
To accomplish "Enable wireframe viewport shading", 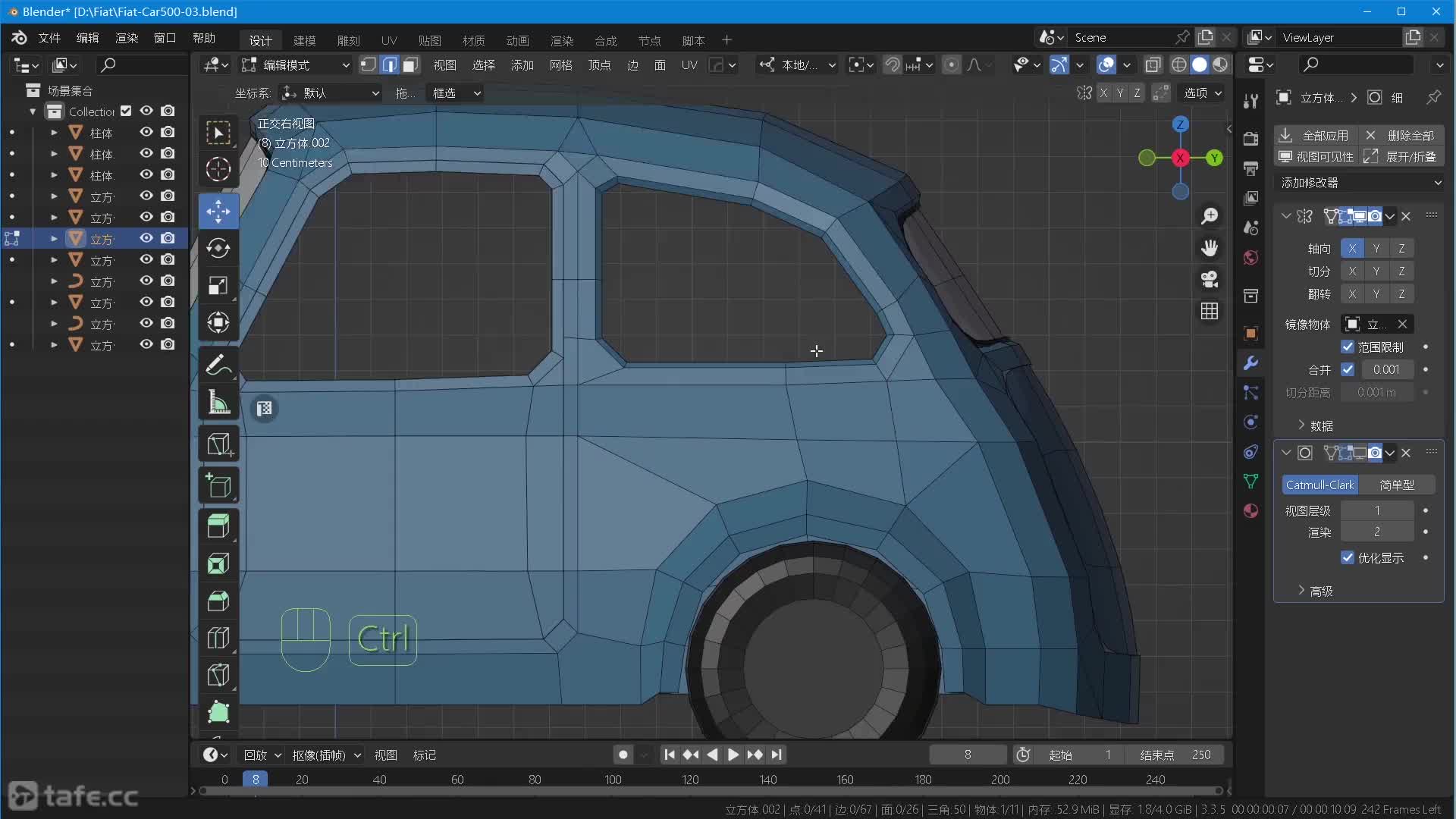I will (1178, 65).
